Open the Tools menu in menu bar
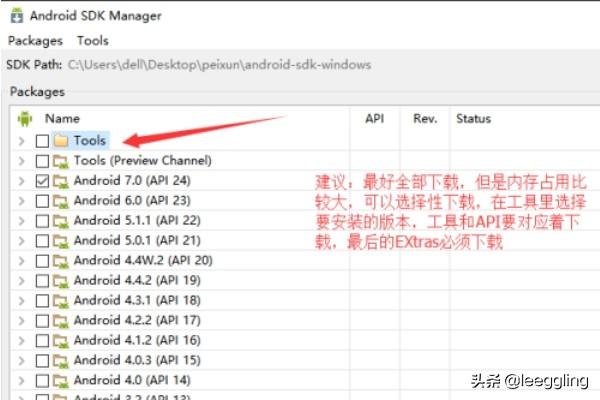This screenshot has width=600, height=400. click(x=93, y=41)
